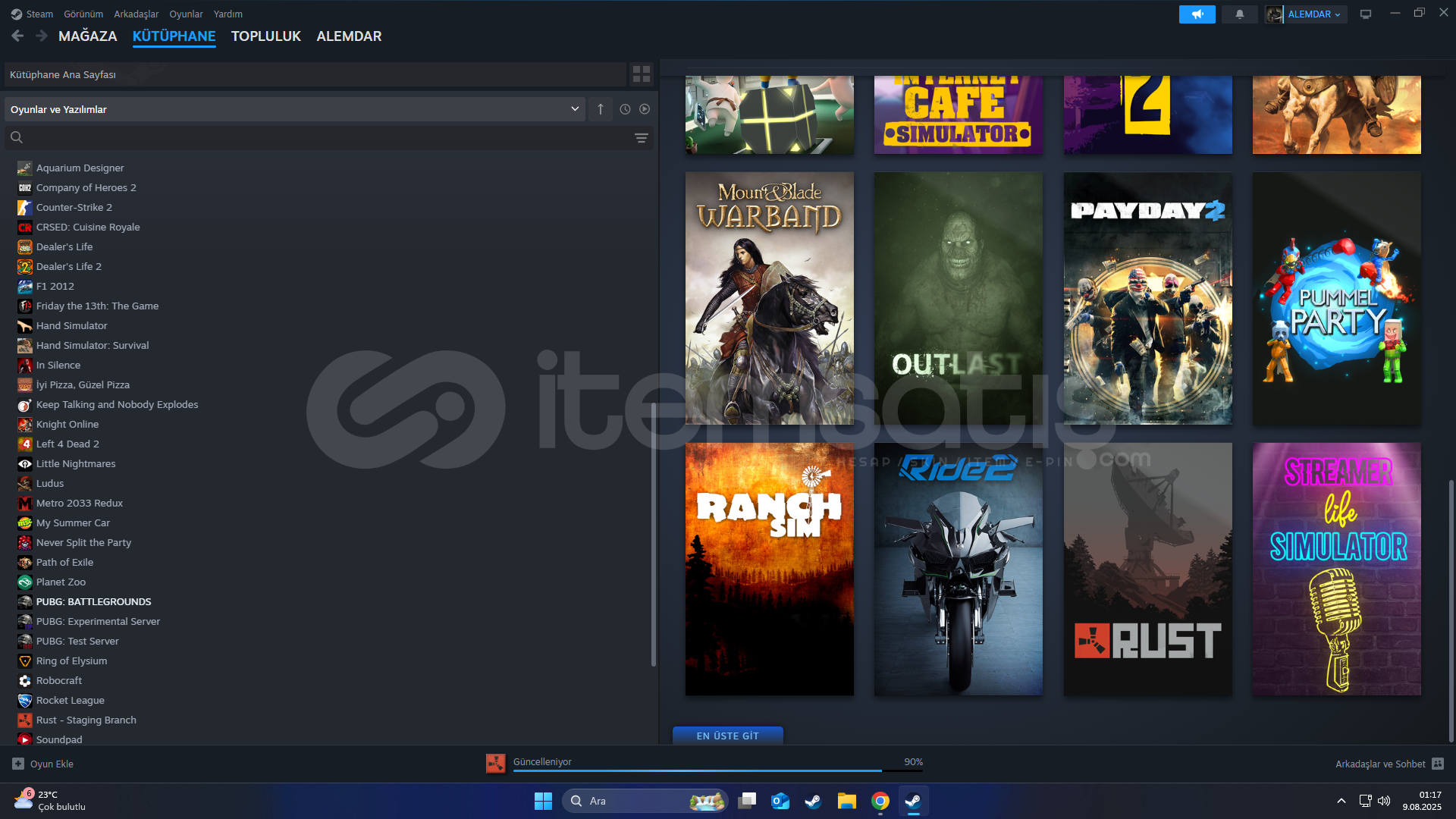Image resolution: width=1456 pixels, height=819 pixels.
Task: Open the Rust game cover
Action: click(x=1148, y=569)
